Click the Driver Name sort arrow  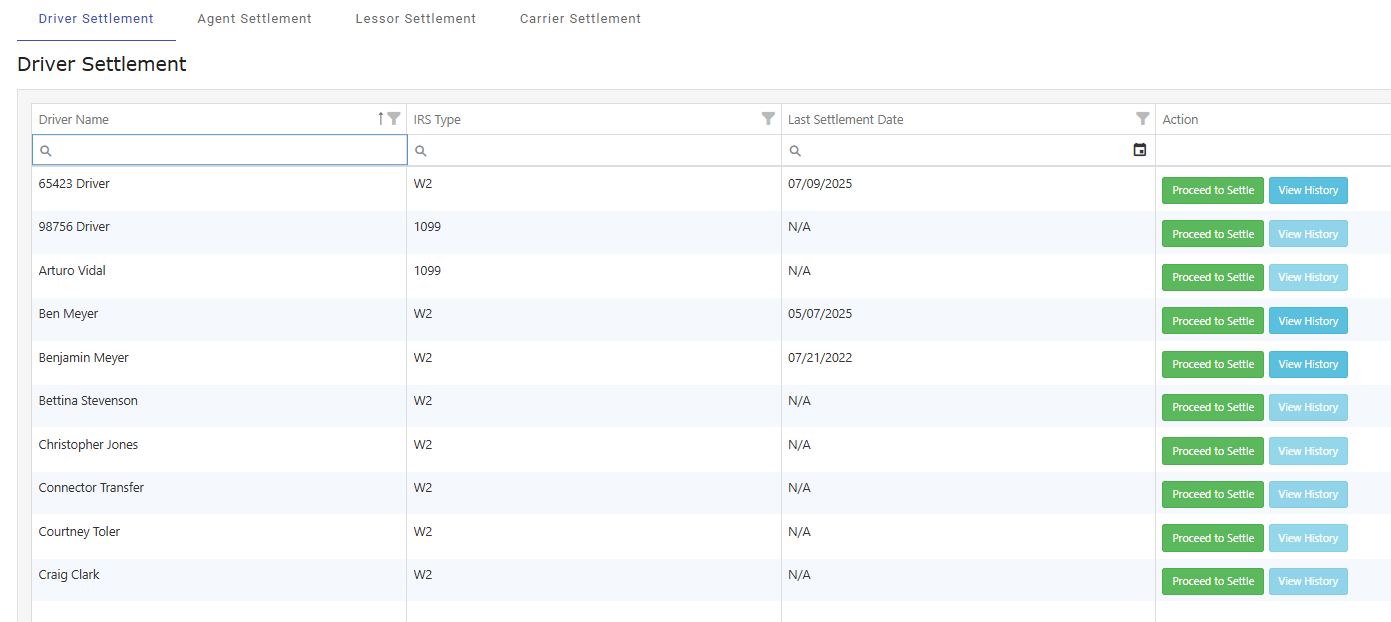click(380, 119)
